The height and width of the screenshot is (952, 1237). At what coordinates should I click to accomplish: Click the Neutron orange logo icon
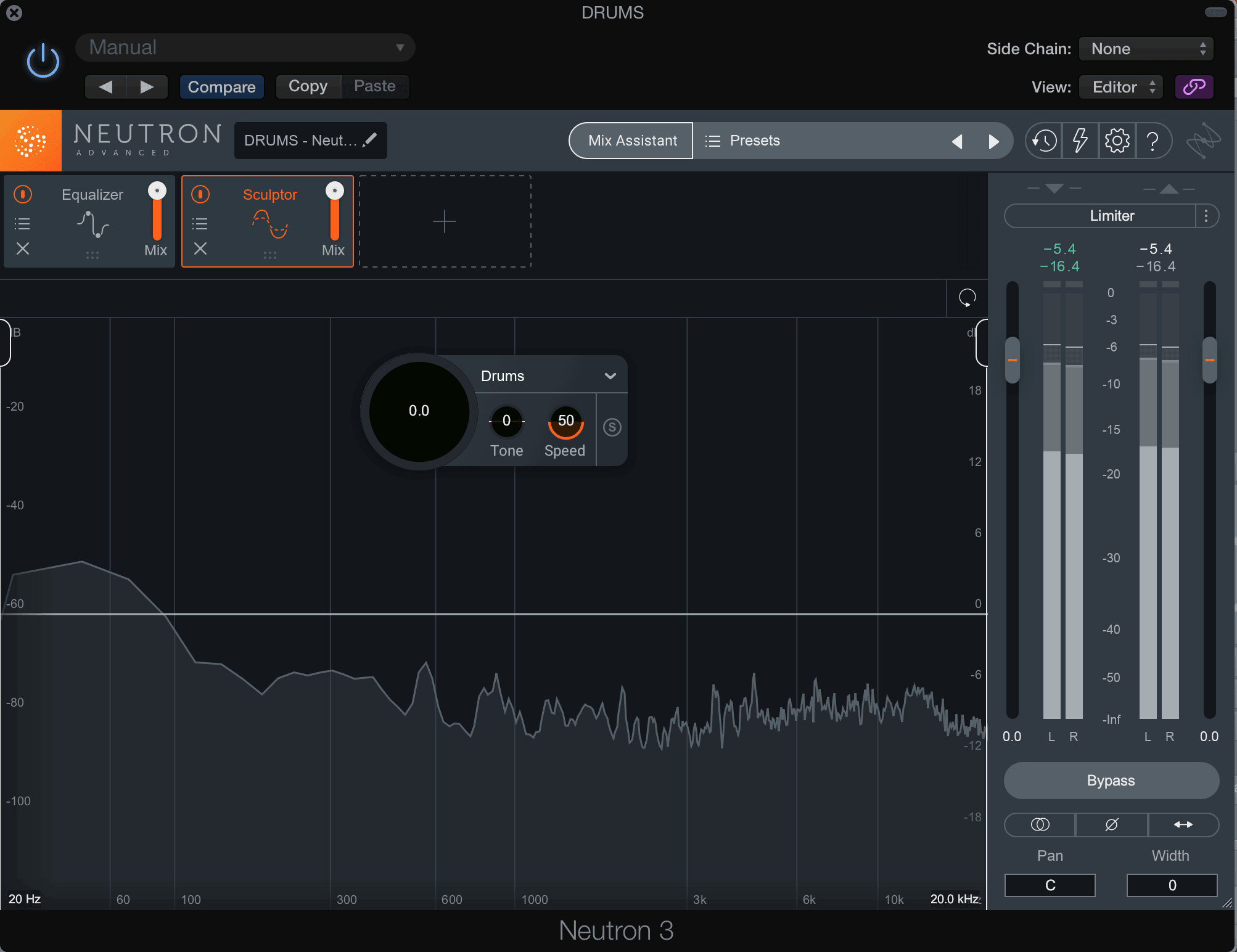(x=31, y=141)
